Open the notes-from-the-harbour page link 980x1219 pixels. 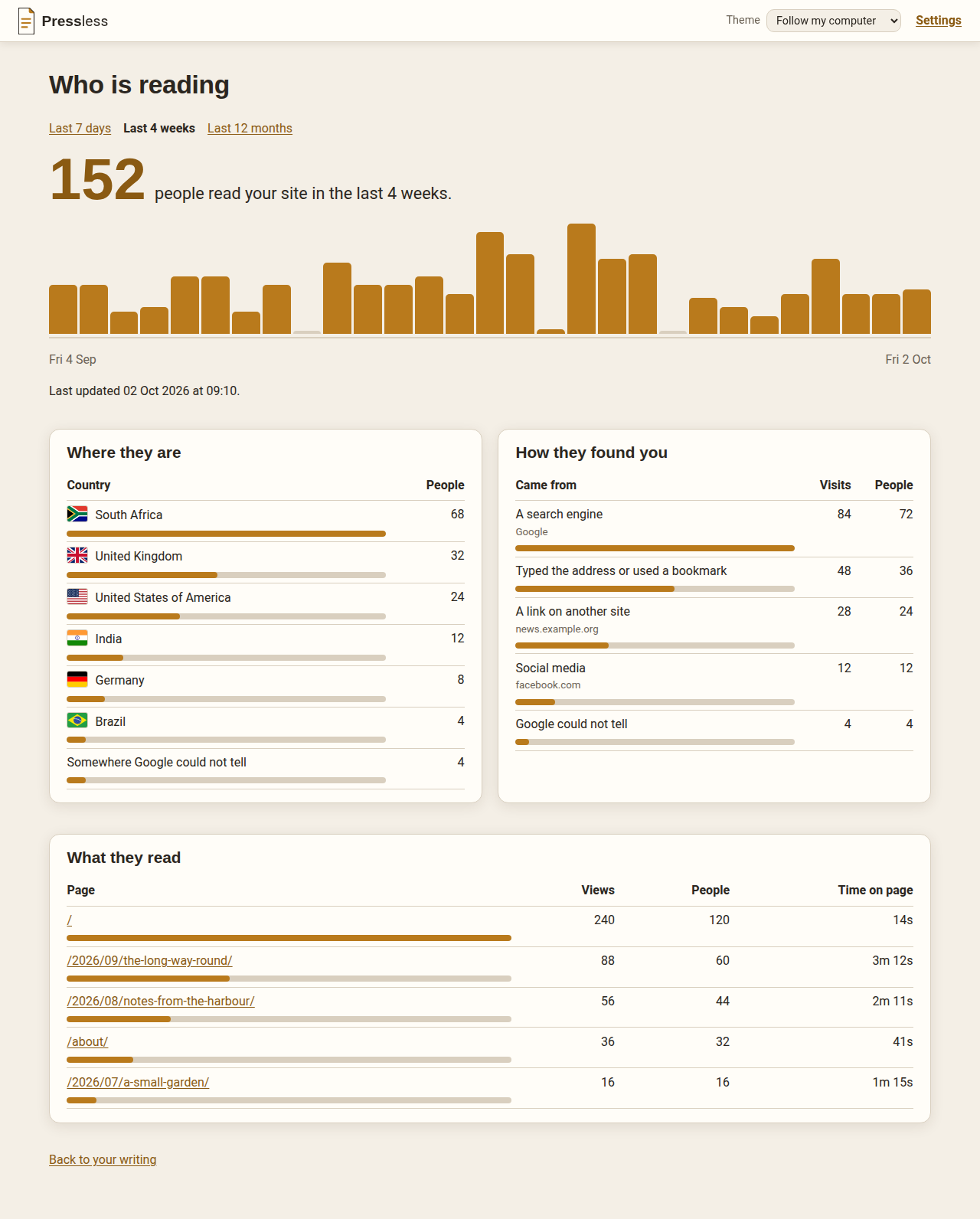161,1001
